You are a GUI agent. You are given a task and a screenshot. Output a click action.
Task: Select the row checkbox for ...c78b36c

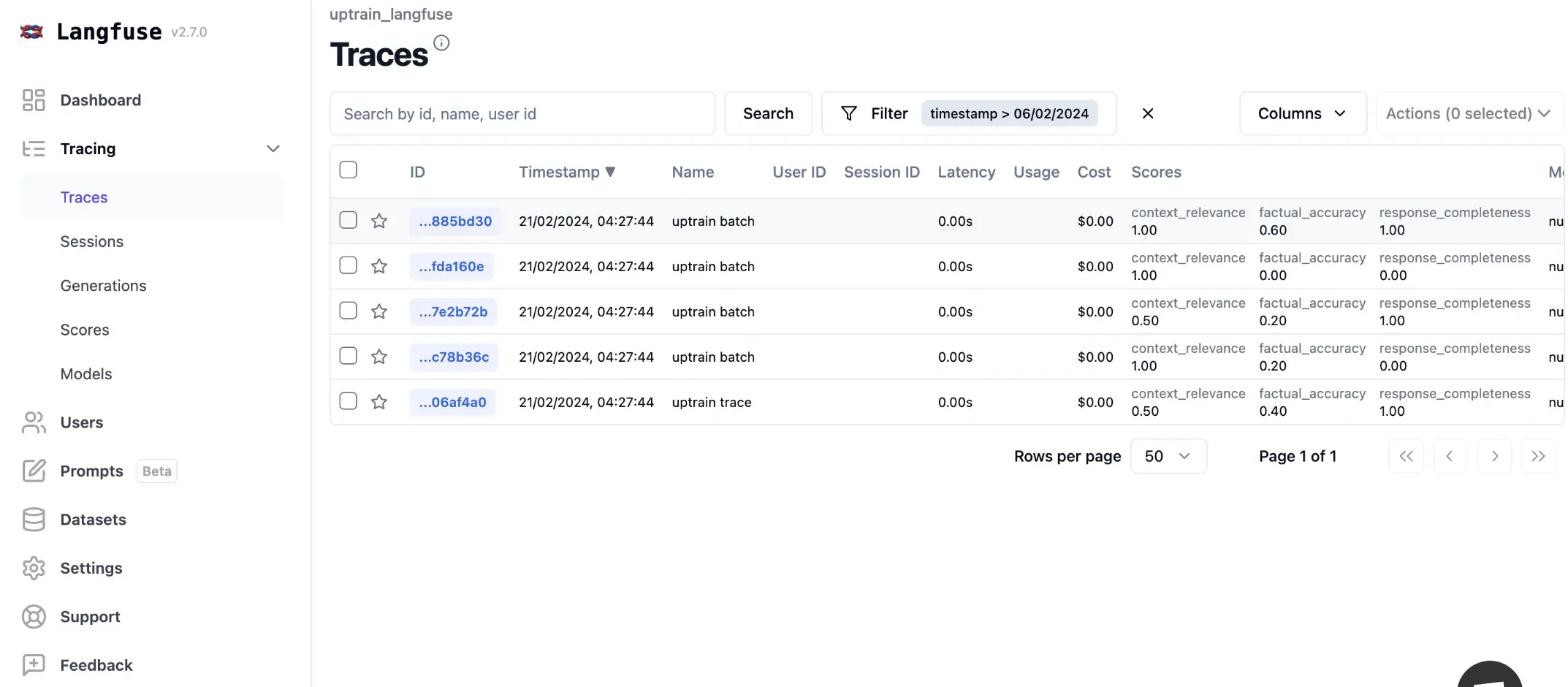[349, 356]
